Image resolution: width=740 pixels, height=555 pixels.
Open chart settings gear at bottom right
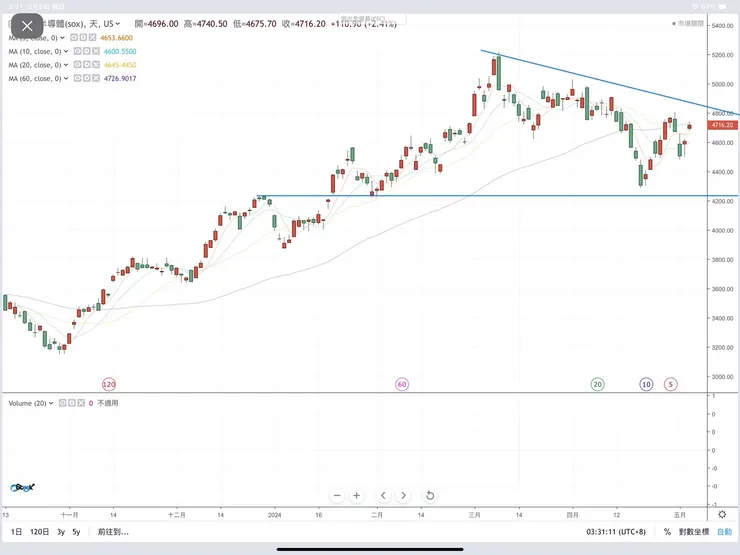click(x=722, y=514)
